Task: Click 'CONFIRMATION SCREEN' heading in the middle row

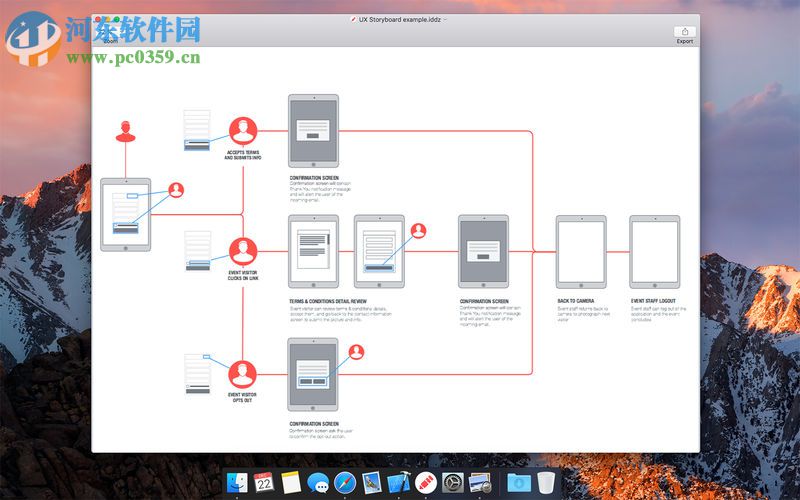Action: tap(484, 302)
